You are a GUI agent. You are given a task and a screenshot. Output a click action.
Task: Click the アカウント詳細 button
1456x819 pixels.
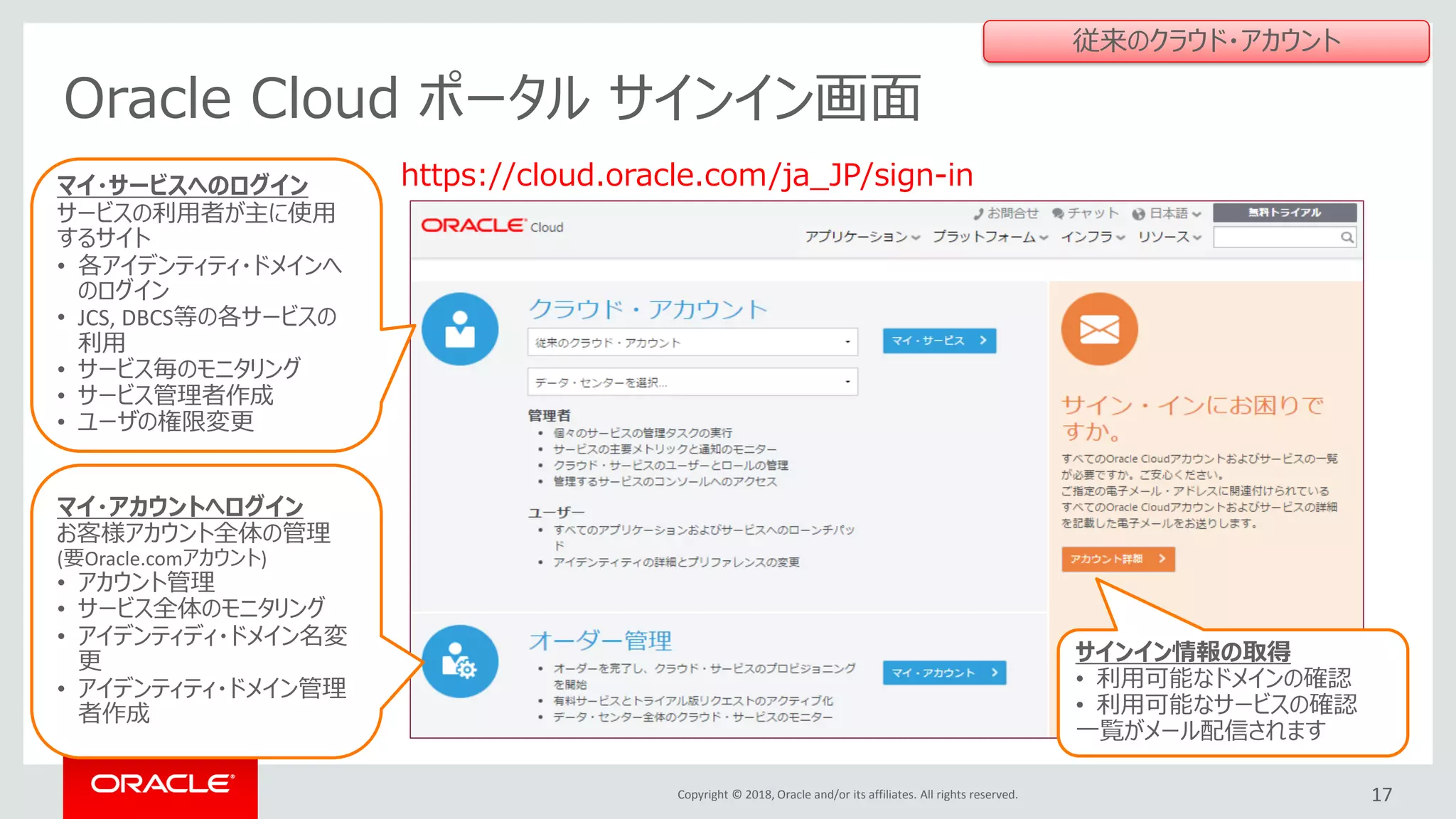[1118, 559]
